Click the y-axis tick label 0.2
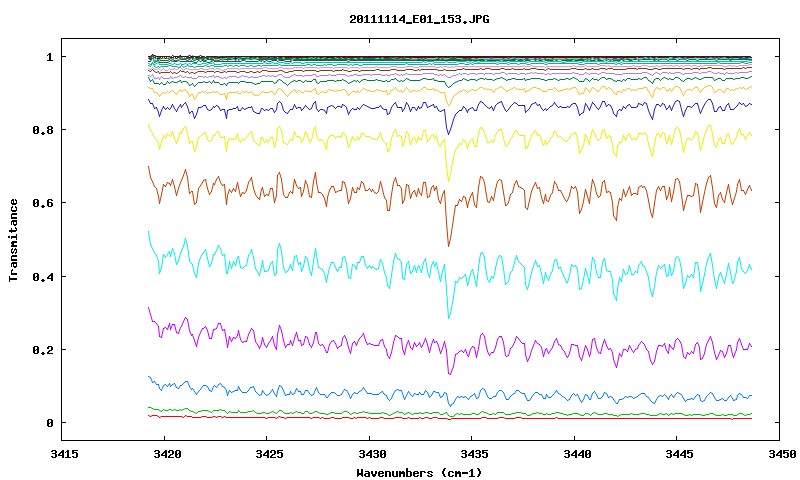Screen dimensions: 800x480 [43, 350]
